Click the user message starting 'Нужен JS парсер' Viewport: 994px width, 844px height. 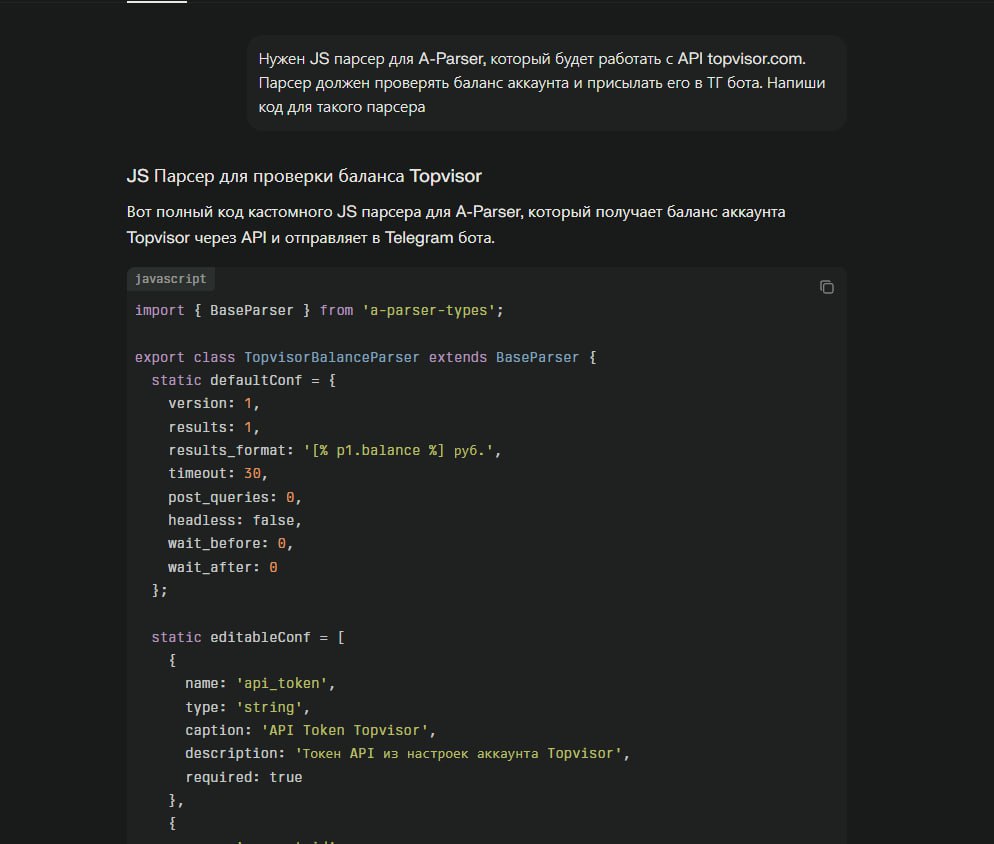click(546, 83)
